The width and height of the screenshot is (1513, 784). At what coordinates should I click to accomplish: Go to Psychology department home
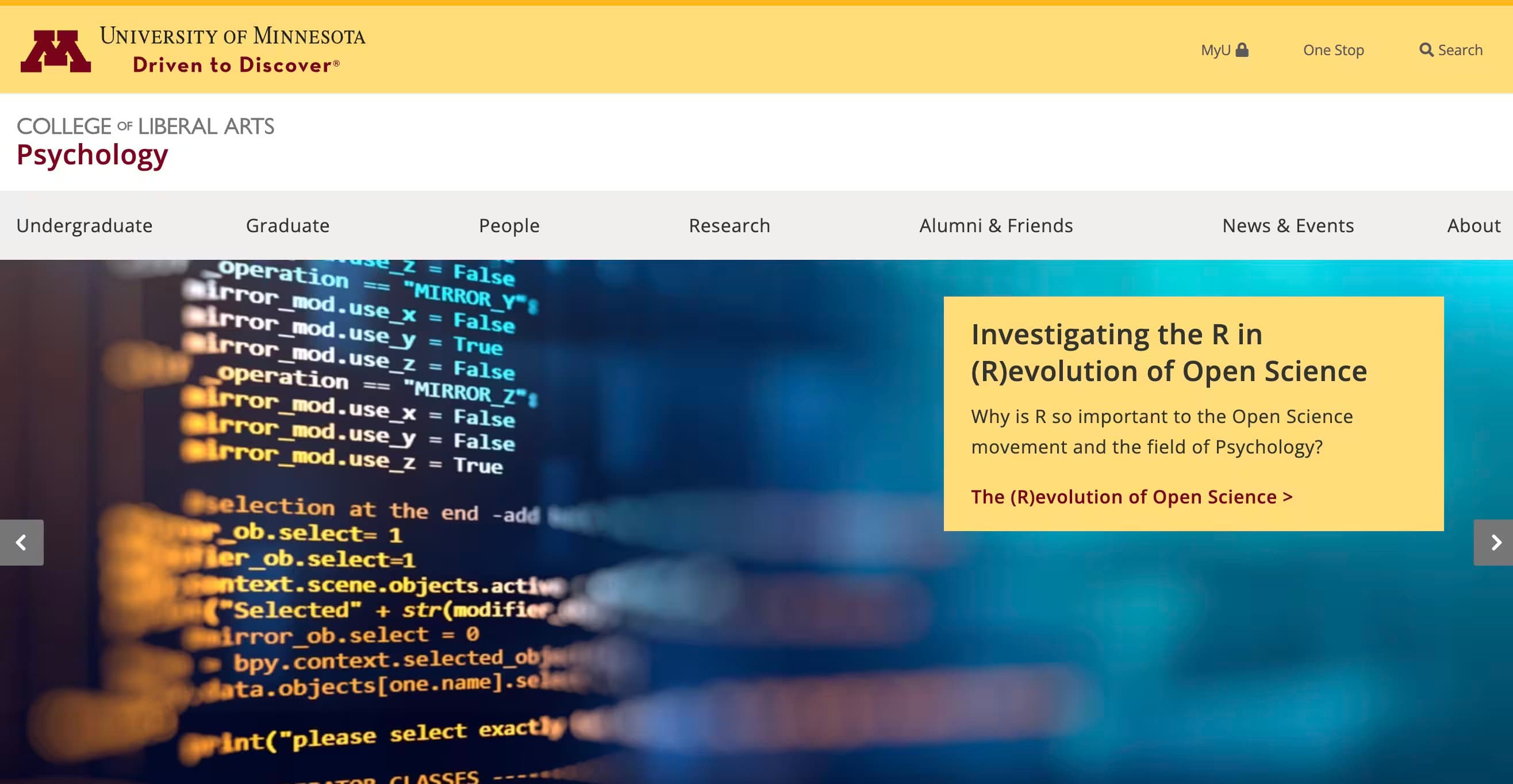tap(92, 156)
